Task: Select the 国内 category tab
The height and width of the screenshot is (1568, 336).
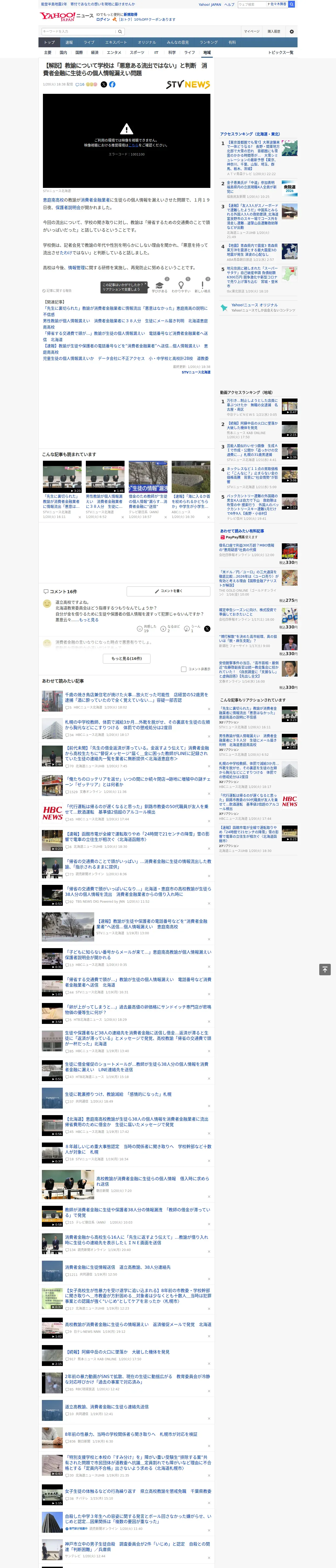Action: [63, 52]
